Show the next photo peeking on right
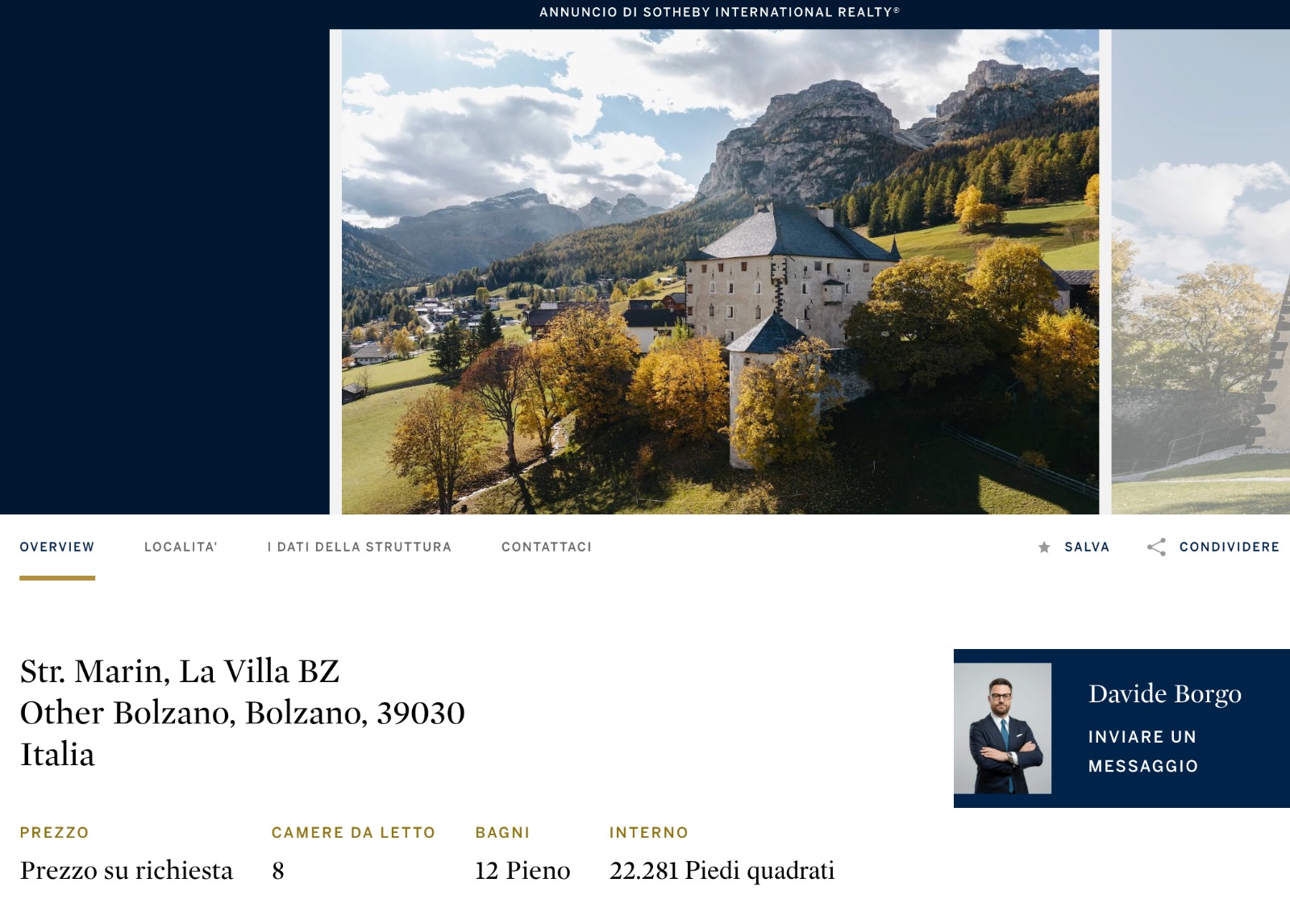Screen dimensions: 1290x924 point(1201,272)
